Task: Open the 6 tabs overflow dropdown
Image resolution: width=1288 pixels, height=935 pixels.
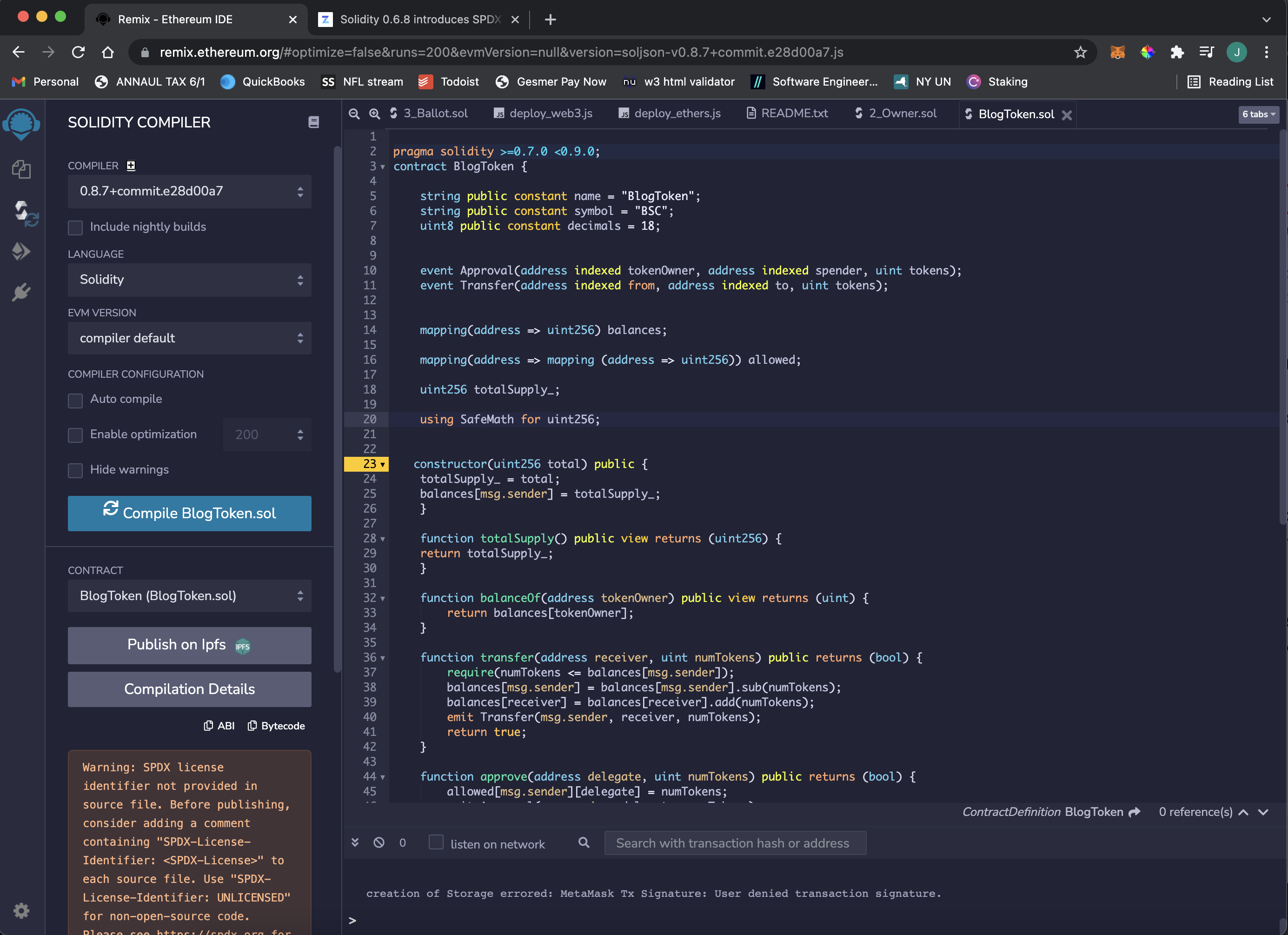Action: [1258, 114]
